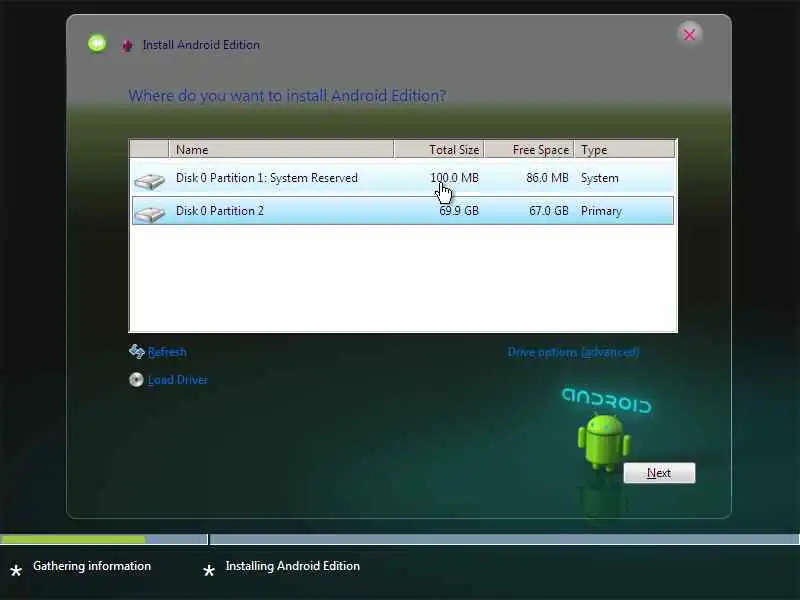
Task: Click the green back arrow button
Action: point(97,43)
